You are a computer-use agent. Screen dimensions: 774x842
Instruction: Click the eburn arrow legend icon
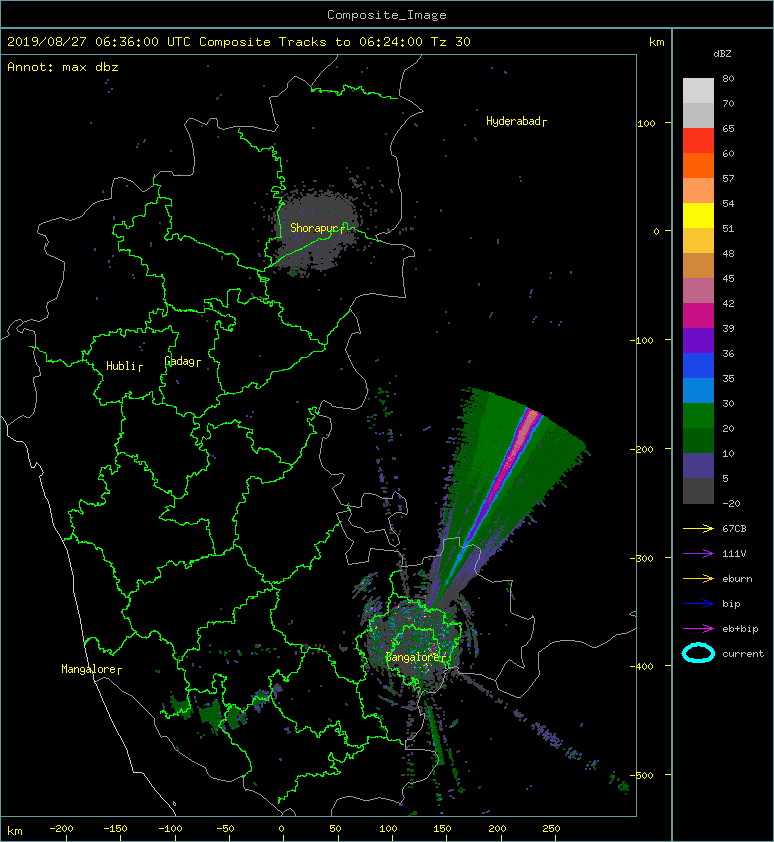(698, 579)
